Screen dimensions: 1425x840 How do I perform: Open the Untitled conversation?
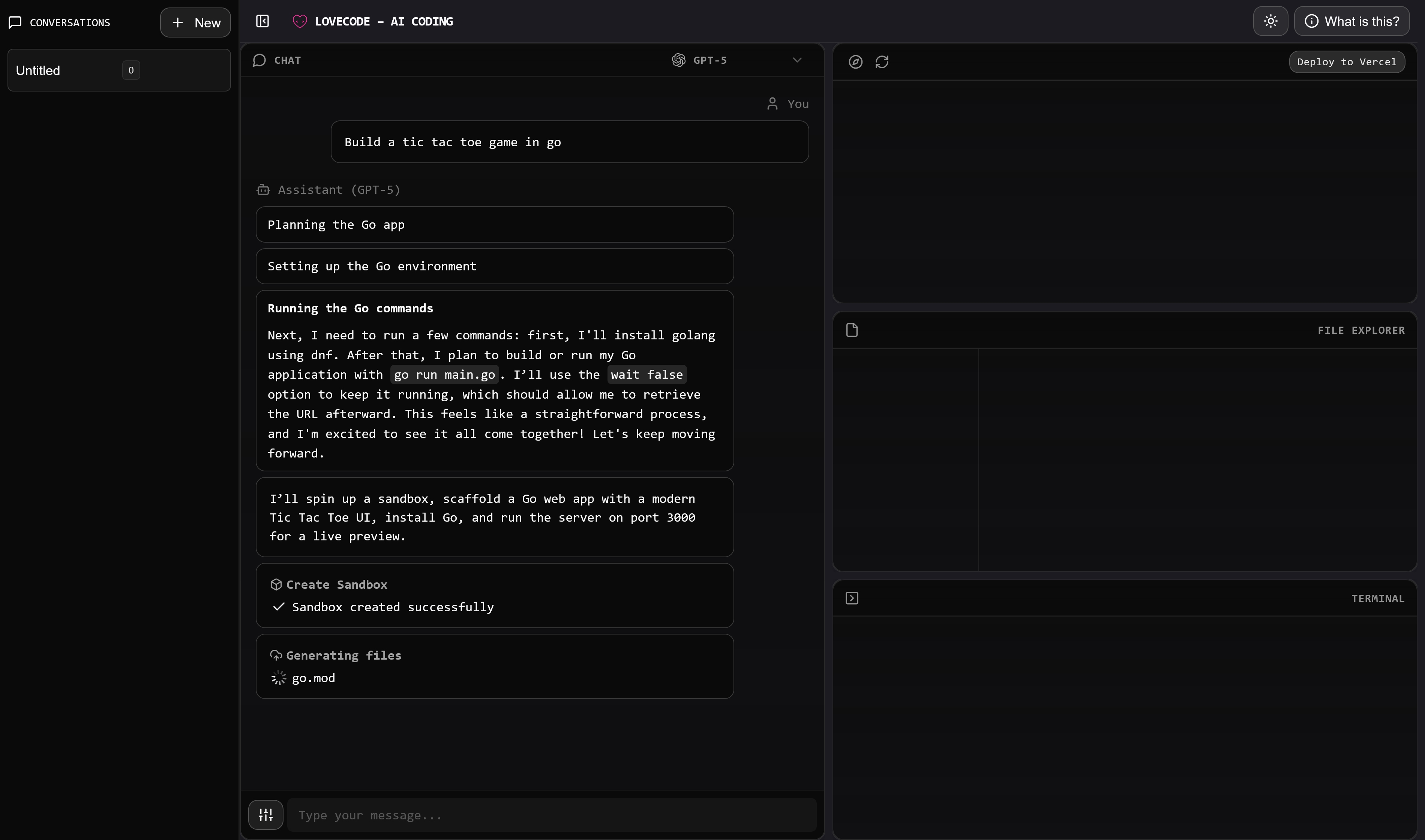point(119,70)
